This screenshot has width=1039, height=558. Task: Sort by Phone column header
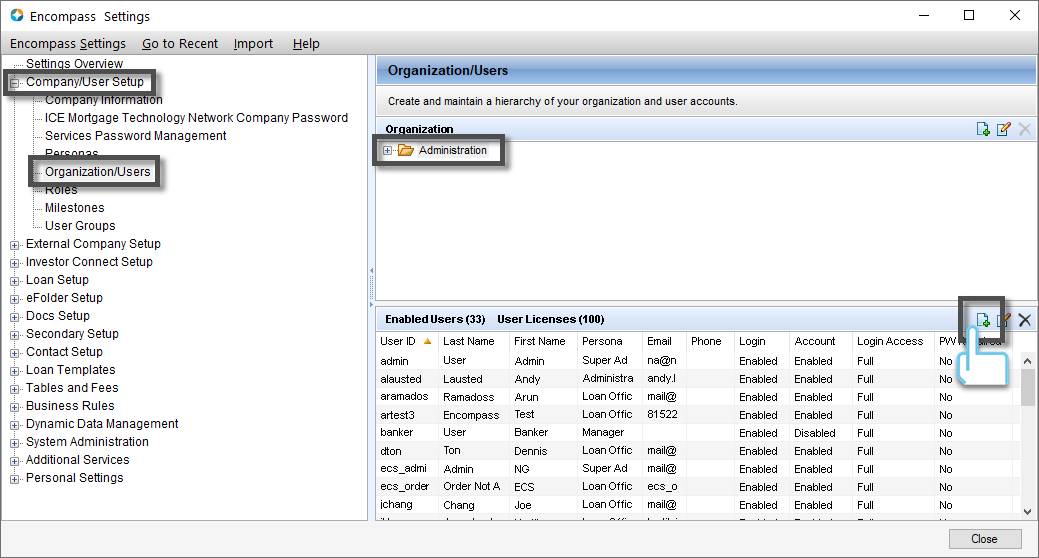pyautogui.click(x=710, y=341)
